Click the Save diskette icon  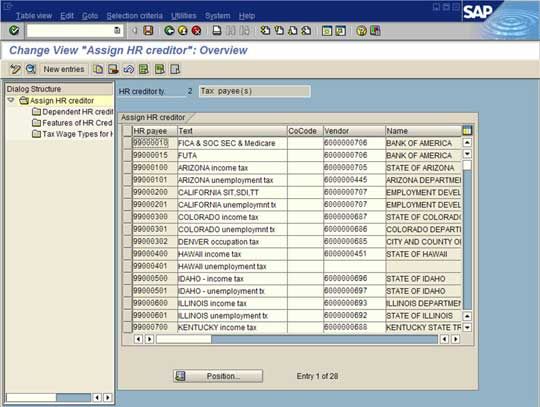pos(148,31)
